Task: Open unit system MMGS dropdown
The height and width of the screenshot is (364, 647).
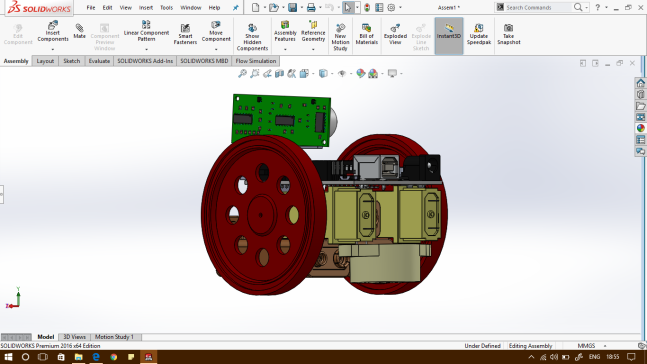Action: coord(605,346)
